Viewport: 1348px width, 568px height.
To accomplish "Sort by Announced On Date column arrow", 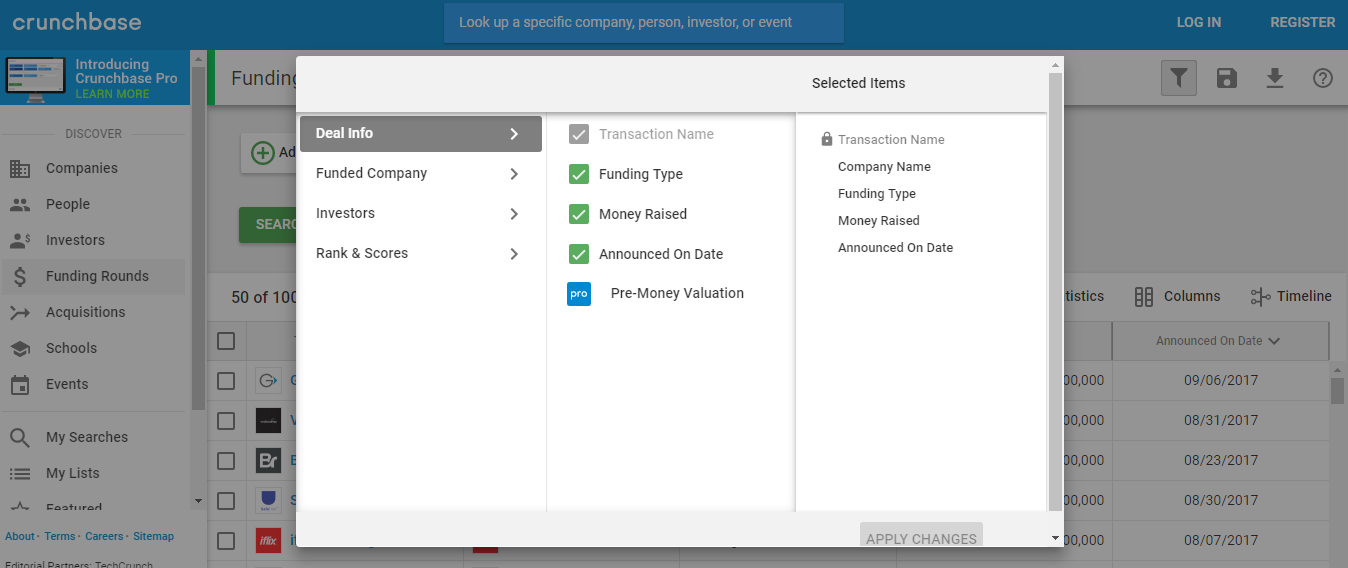I will 1274,341.
